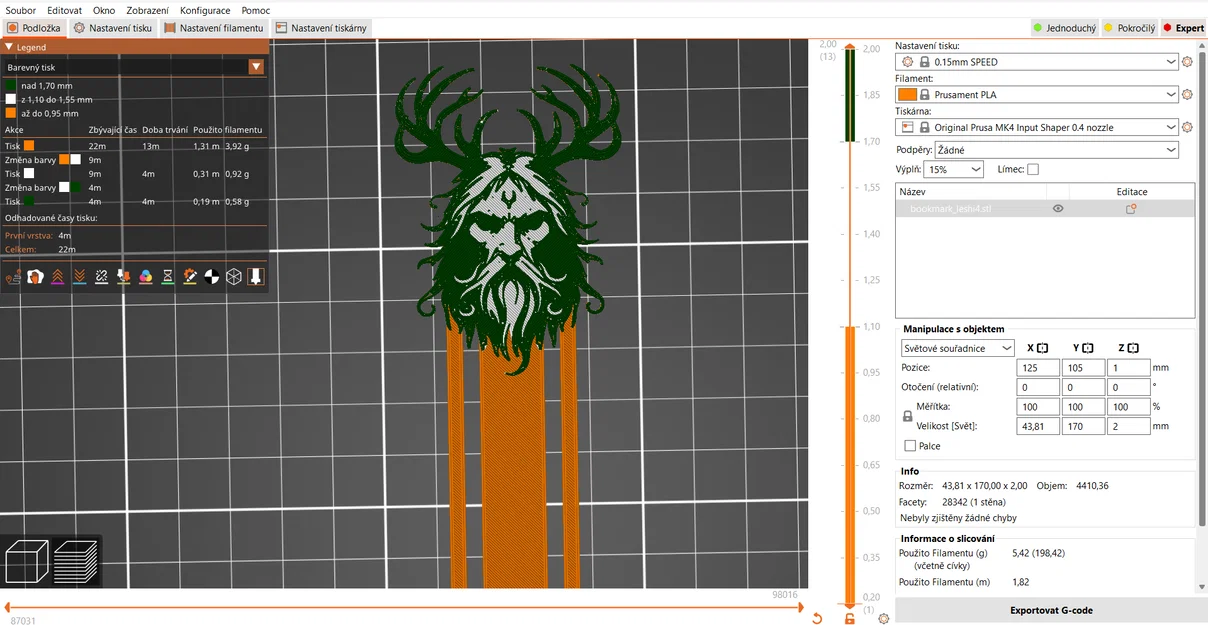The image size is (1208, 625).
Task: Open Zobrazení menu
Action: [x=147, y=10]
